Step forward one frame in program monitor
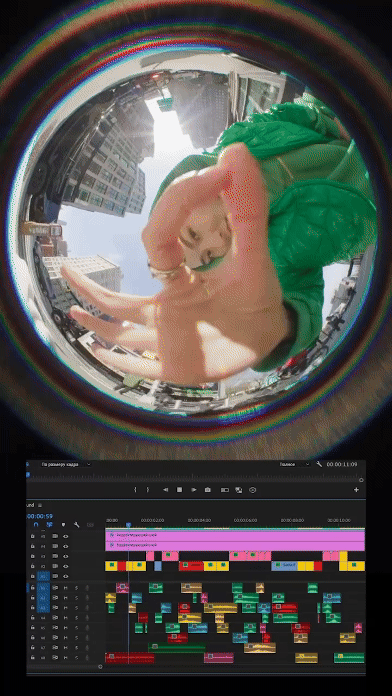The height and width of the screenshot is (696, 392). pyautogui.click(x=194, y=490)
